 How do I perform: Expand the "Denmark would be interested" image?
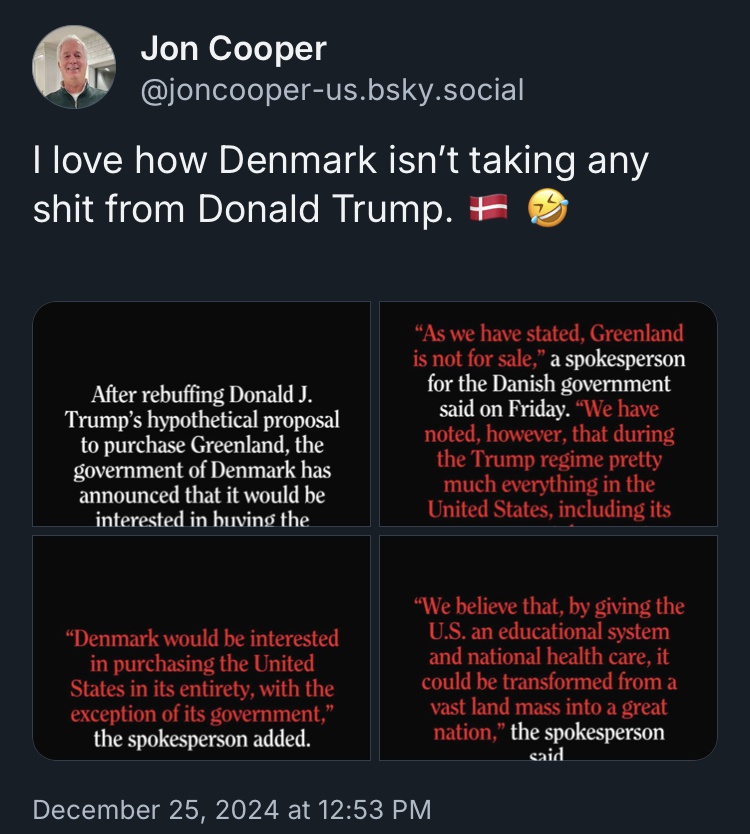(202, 647)
